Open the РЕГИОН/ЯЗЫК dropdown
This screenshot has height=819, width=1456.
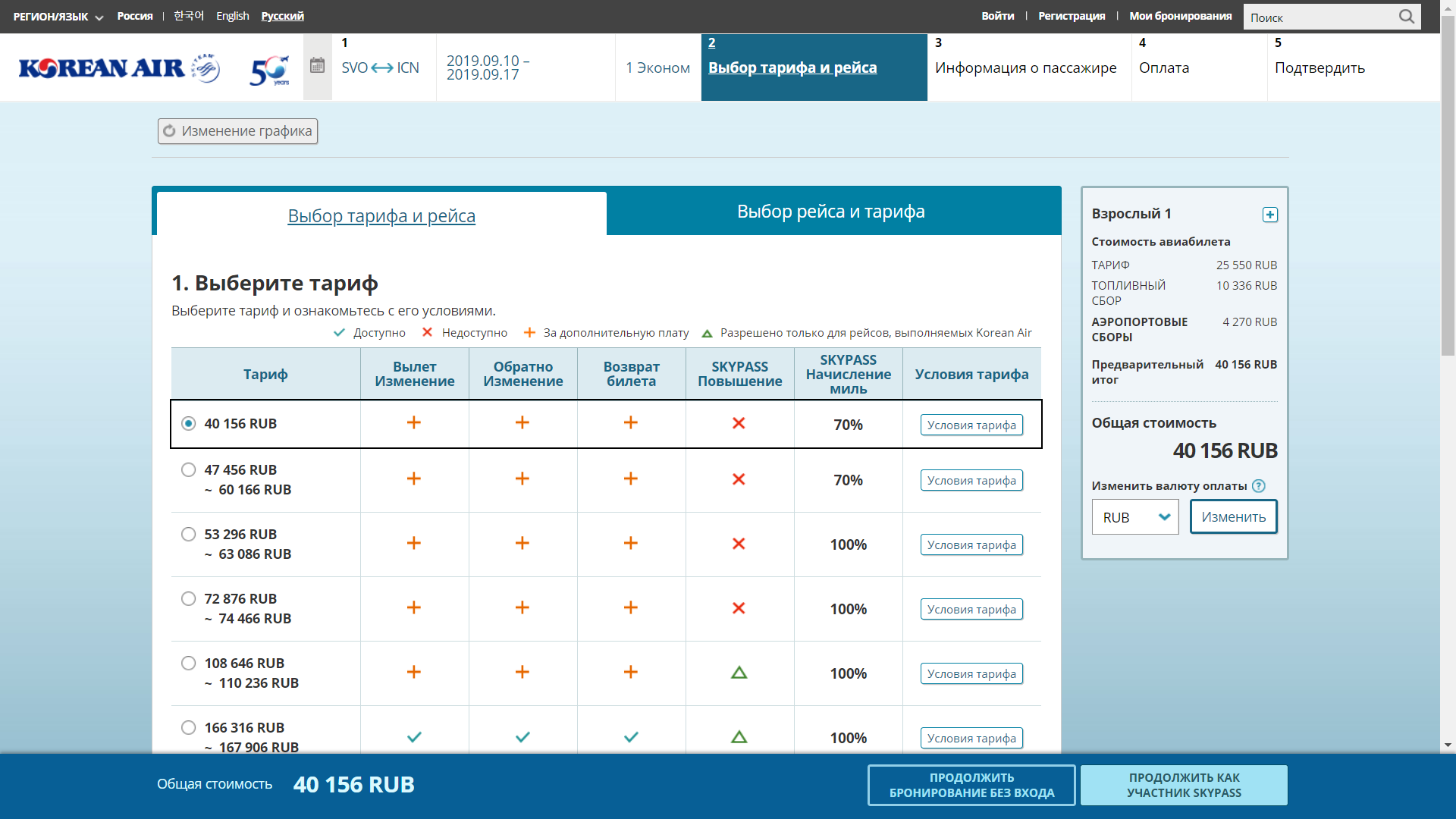pos(58,17)
